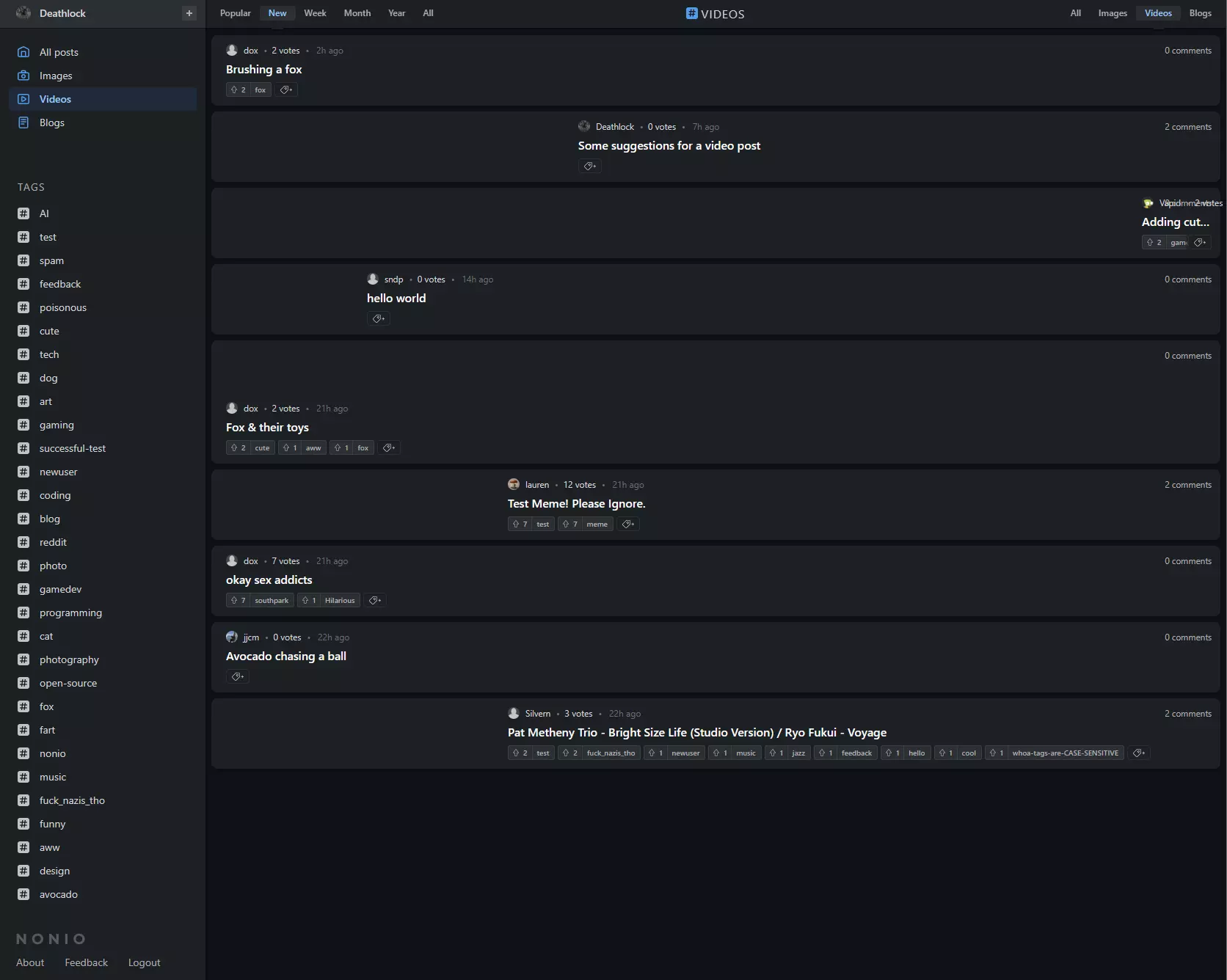
Task: Click lauren's avatar on the Test Meme post
Action: pyautogui.click(x=514, y=485)
